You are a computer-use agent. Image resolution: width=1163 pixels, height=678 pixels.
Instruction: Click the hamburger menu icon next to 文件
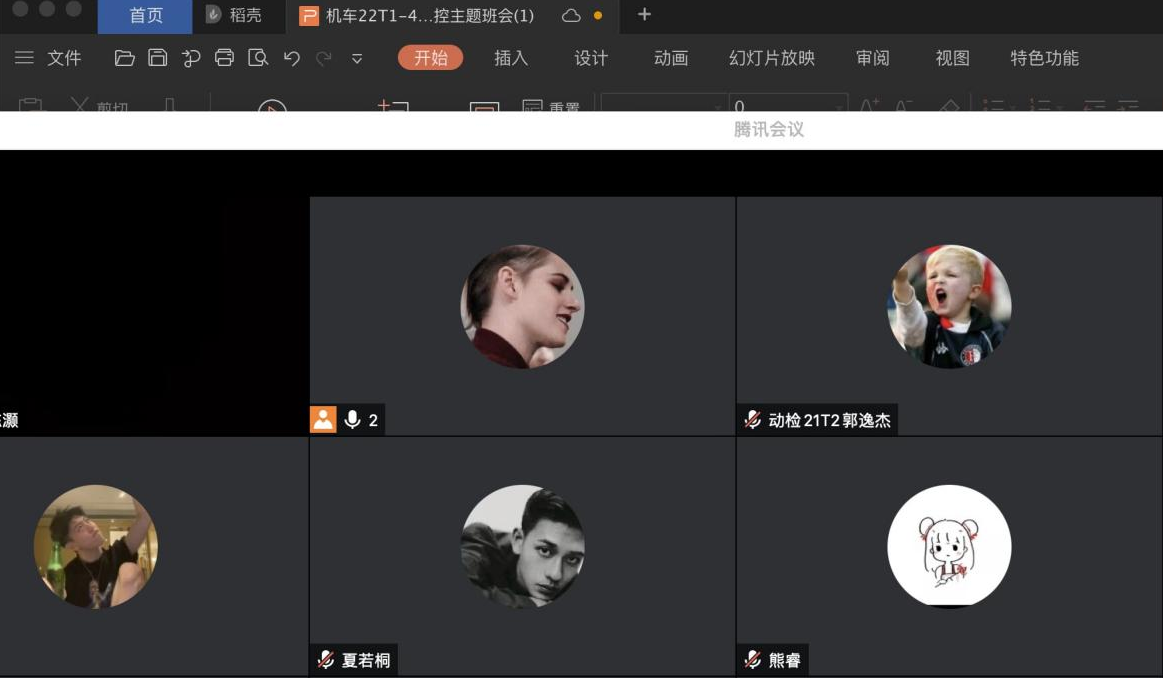(x=25, y=58)
